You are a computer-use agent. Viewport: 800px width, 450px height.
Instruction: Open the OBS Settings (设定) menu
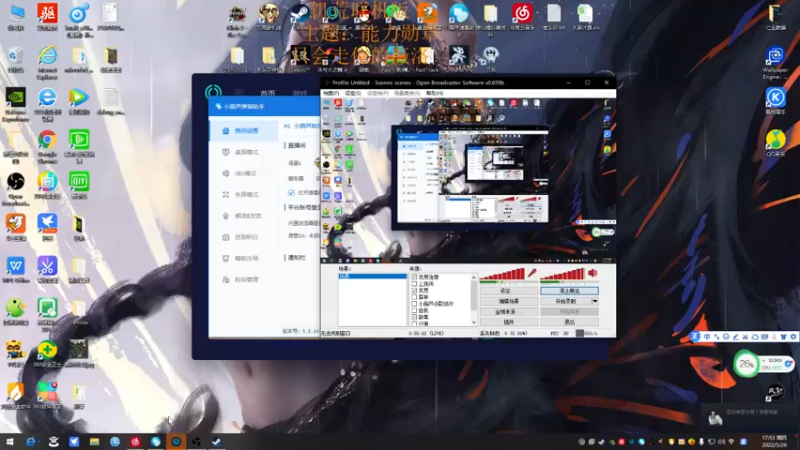353,93
